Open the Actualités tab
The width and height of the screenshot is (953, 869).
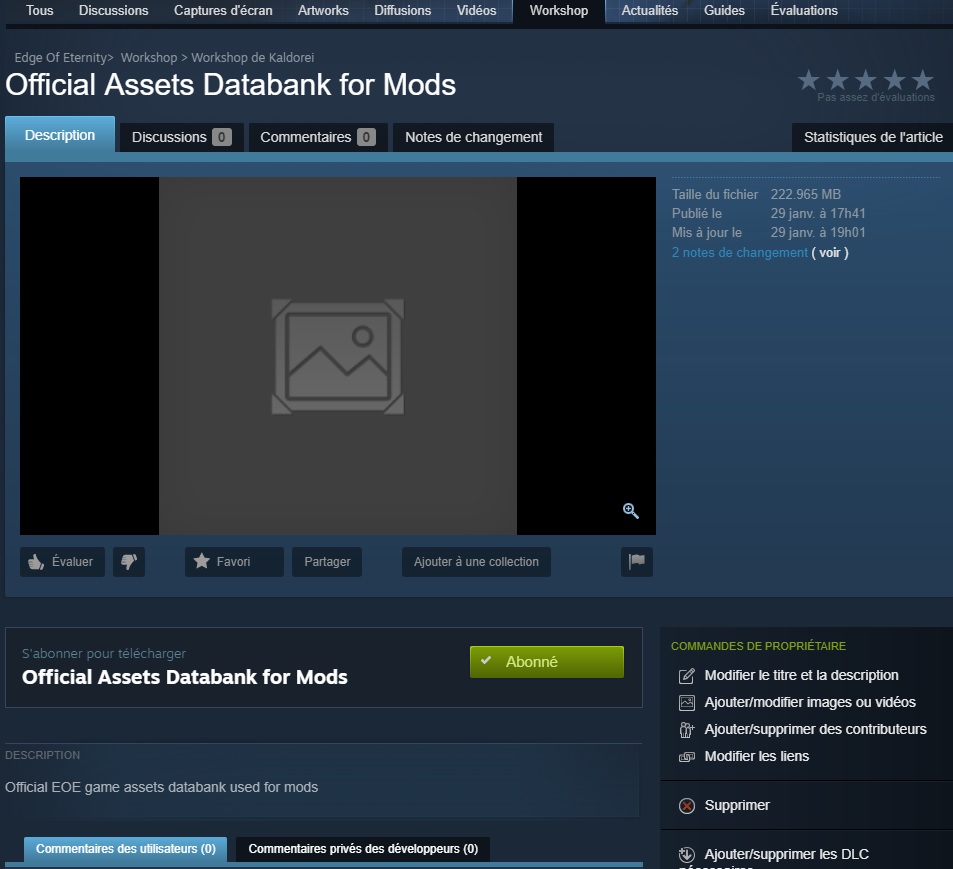tap(650, 10)
